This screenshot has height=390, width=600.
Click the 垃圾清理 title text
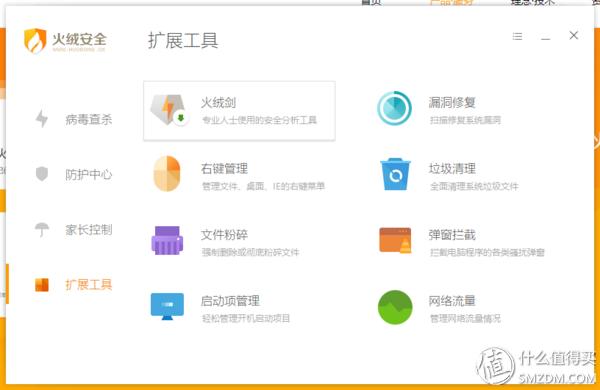coord(452,168)
